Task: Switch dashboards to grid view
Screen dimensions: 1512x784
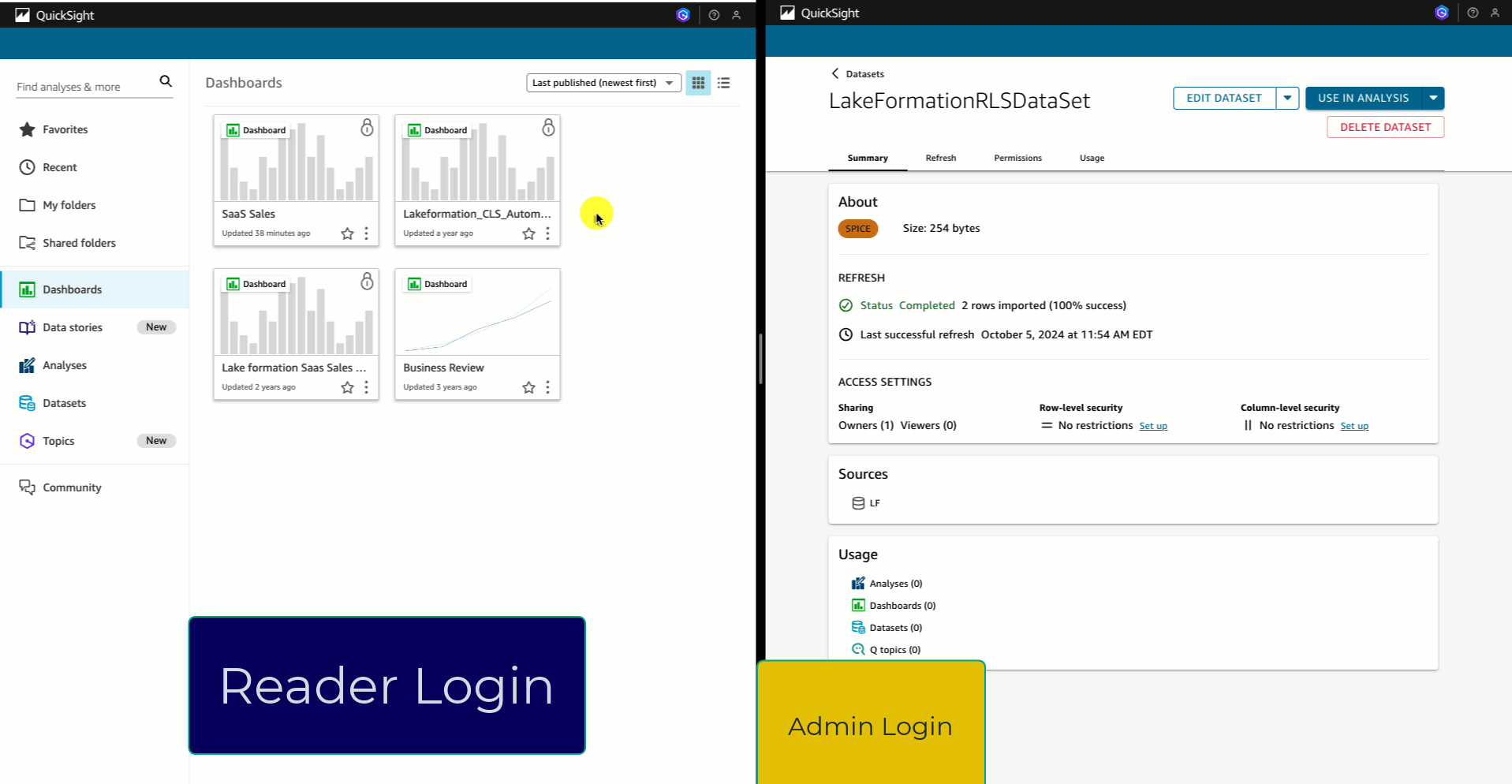Action: click(698, 83)
